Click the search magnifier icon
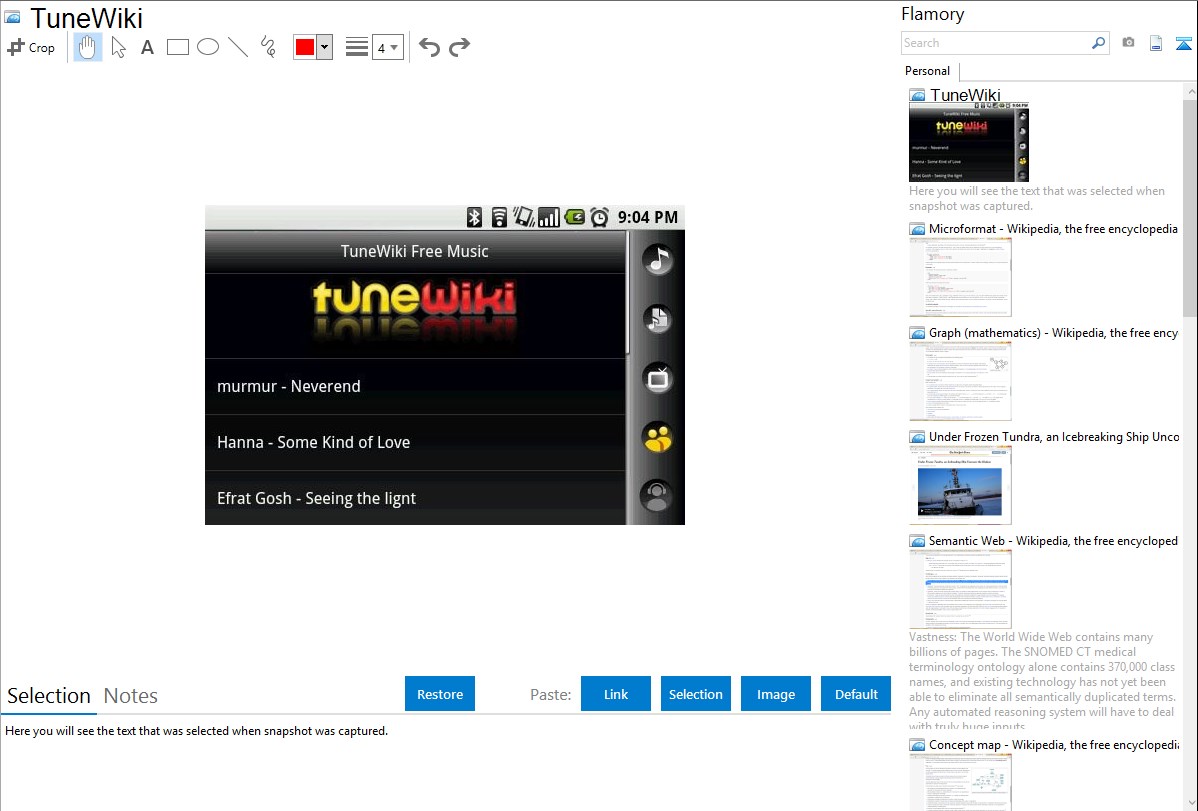This screenshot has width=1198, height=811. pos(1098,43)
